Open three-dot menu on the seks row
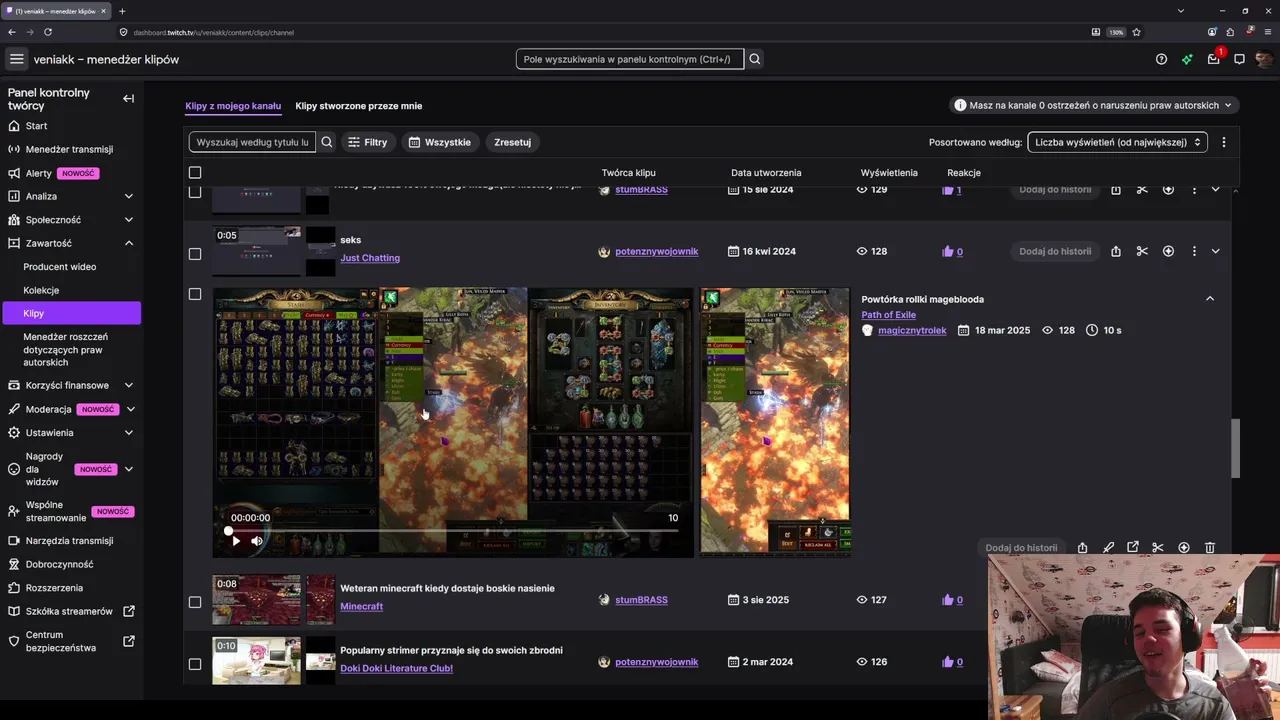Screen dimensions: 1280x720 click(x=1194, y=251)
